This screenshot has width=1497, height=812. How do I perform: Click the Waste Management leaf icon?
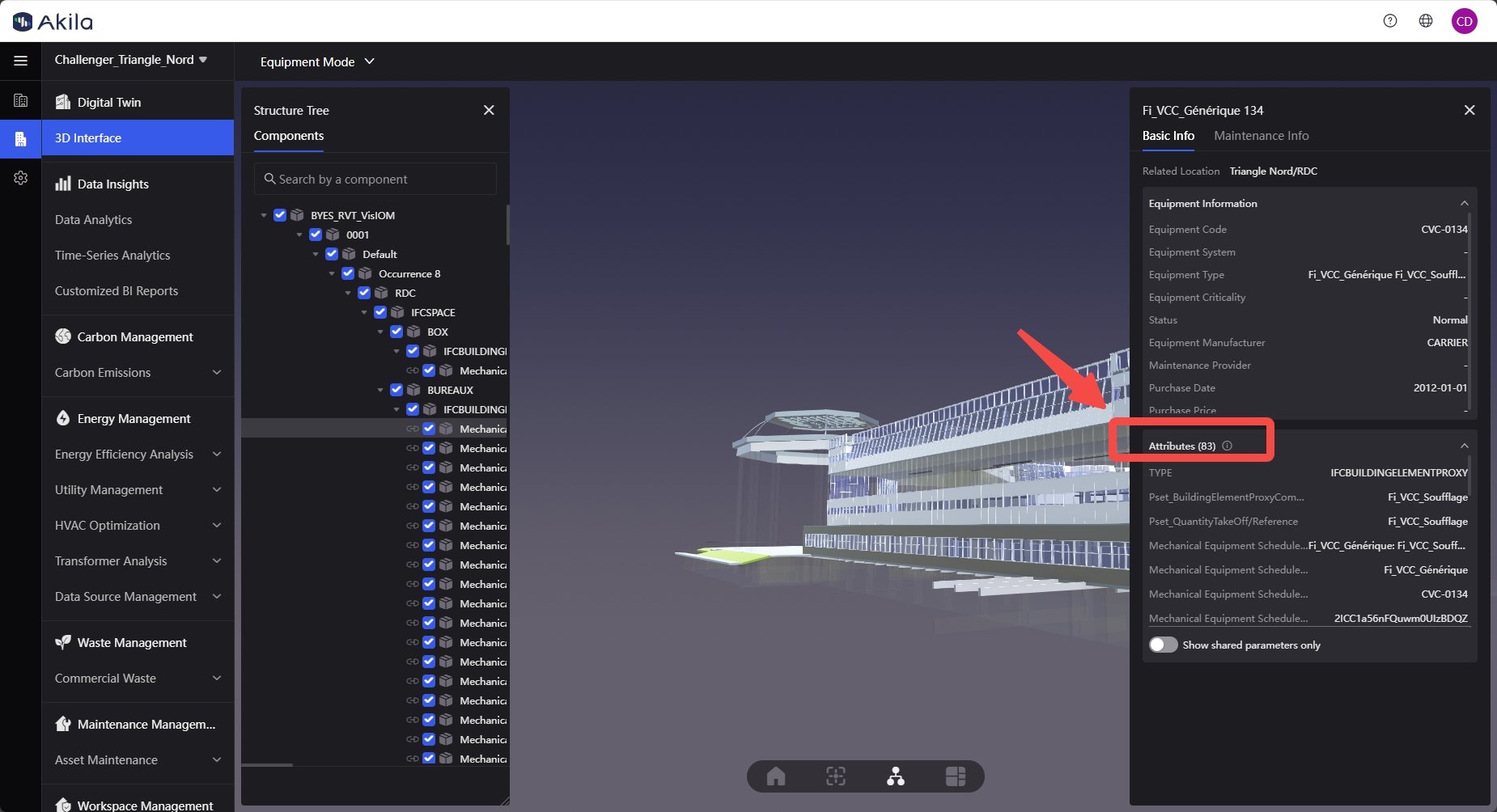tap(63, 642)
